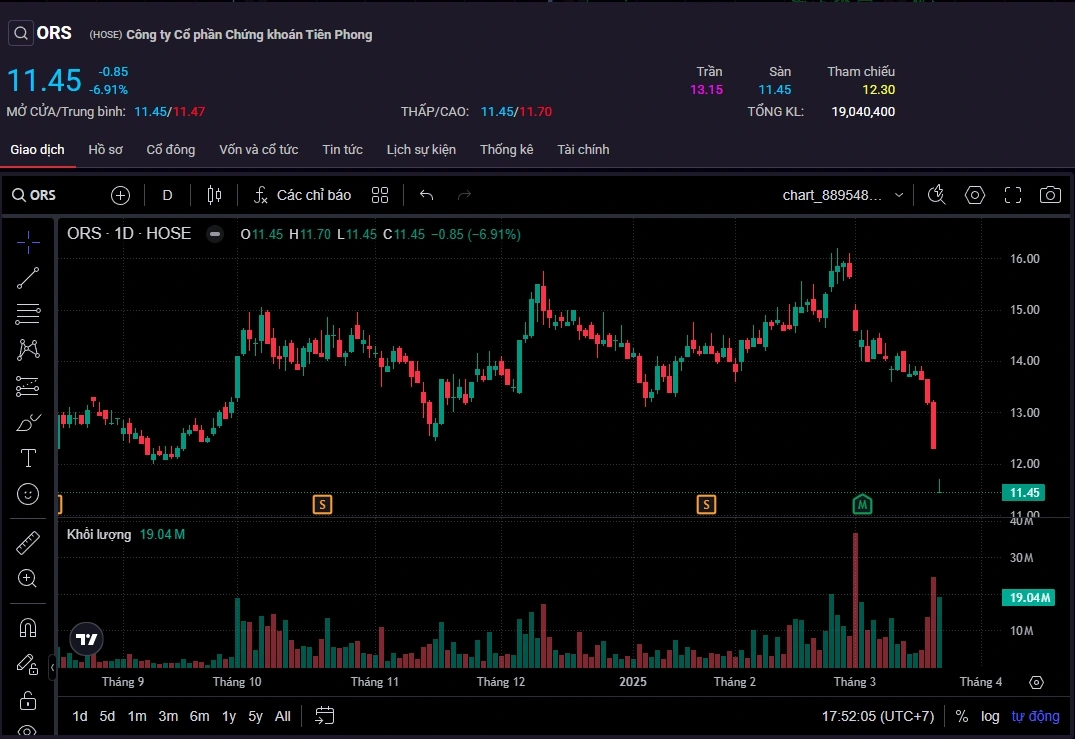Open the candlestick chart style menu

(215, 195)
